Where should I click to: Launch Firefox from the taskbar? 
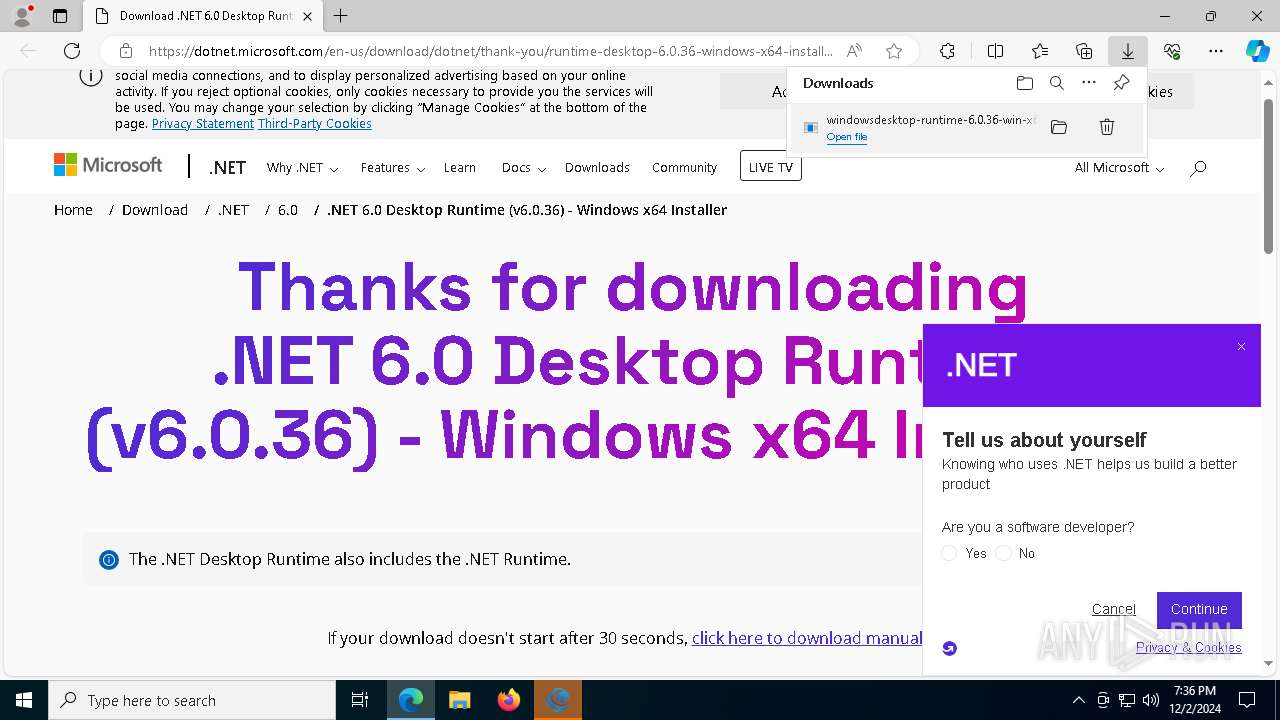(509, 700)
